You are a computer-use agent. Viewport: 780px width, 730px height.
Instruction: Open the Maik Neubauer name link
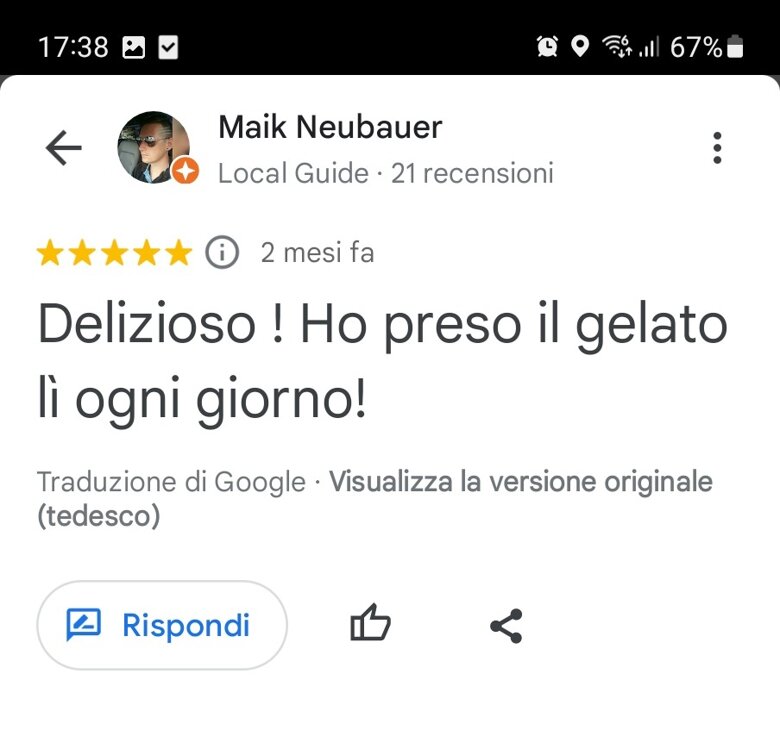330,127
